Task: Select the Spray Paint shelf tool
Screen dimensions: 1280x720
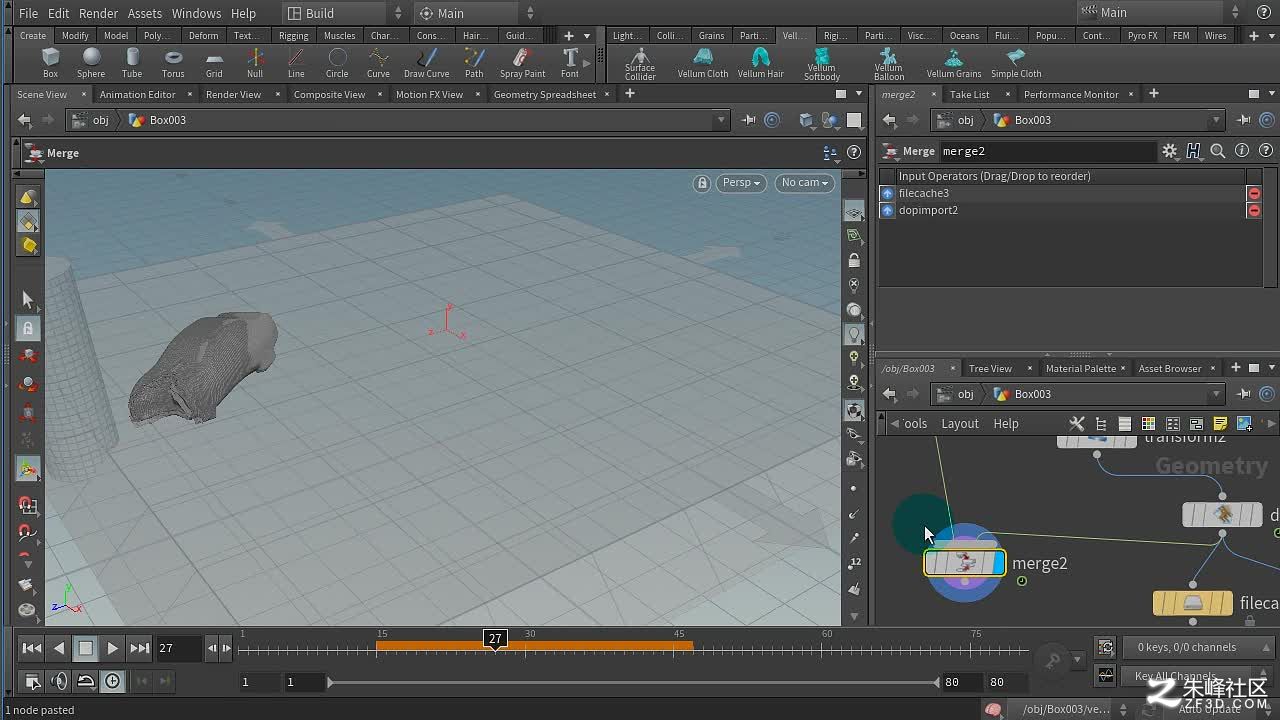Action: (522, 63)
